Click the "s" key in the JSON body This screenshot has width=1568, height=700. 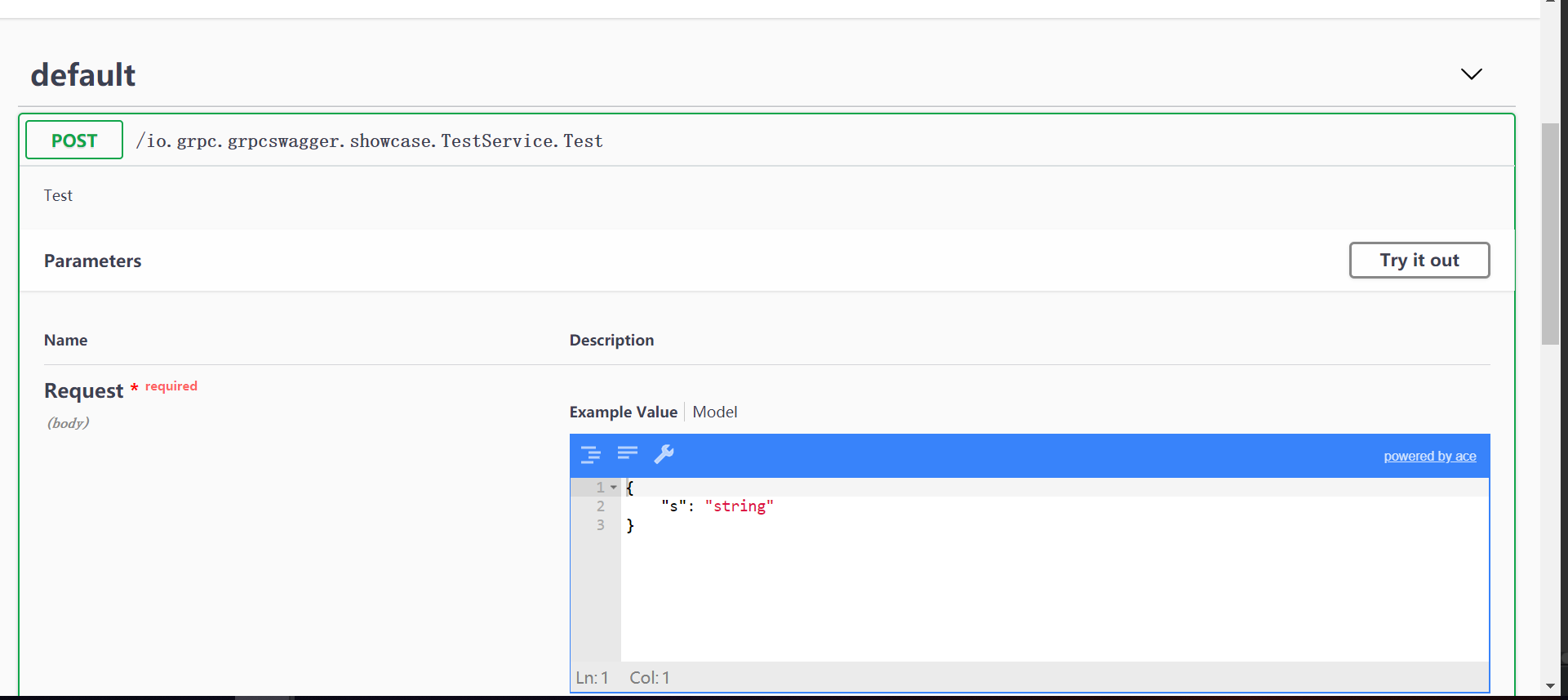point(673,506)
